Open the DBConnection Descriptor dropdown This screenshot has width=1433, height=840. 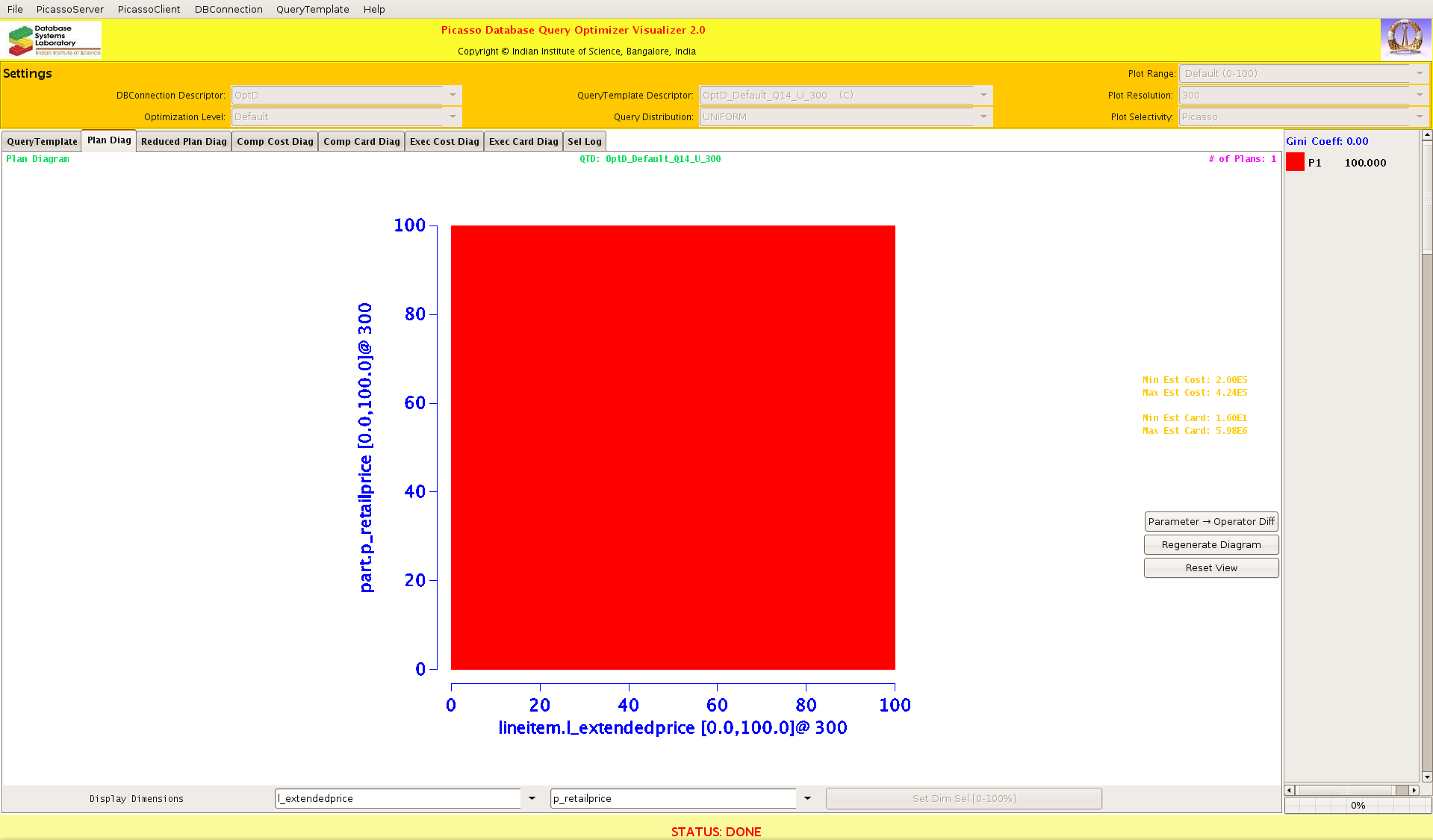point(453,95)
